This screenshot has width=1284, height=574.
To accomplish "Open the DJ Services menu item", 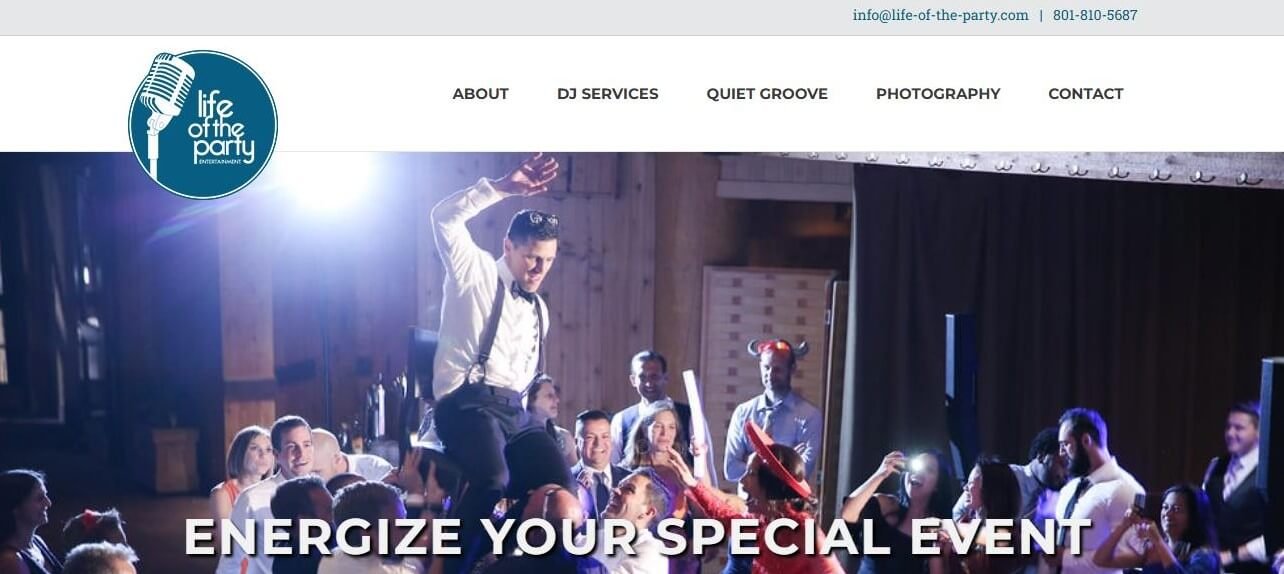I will (607, 94).
